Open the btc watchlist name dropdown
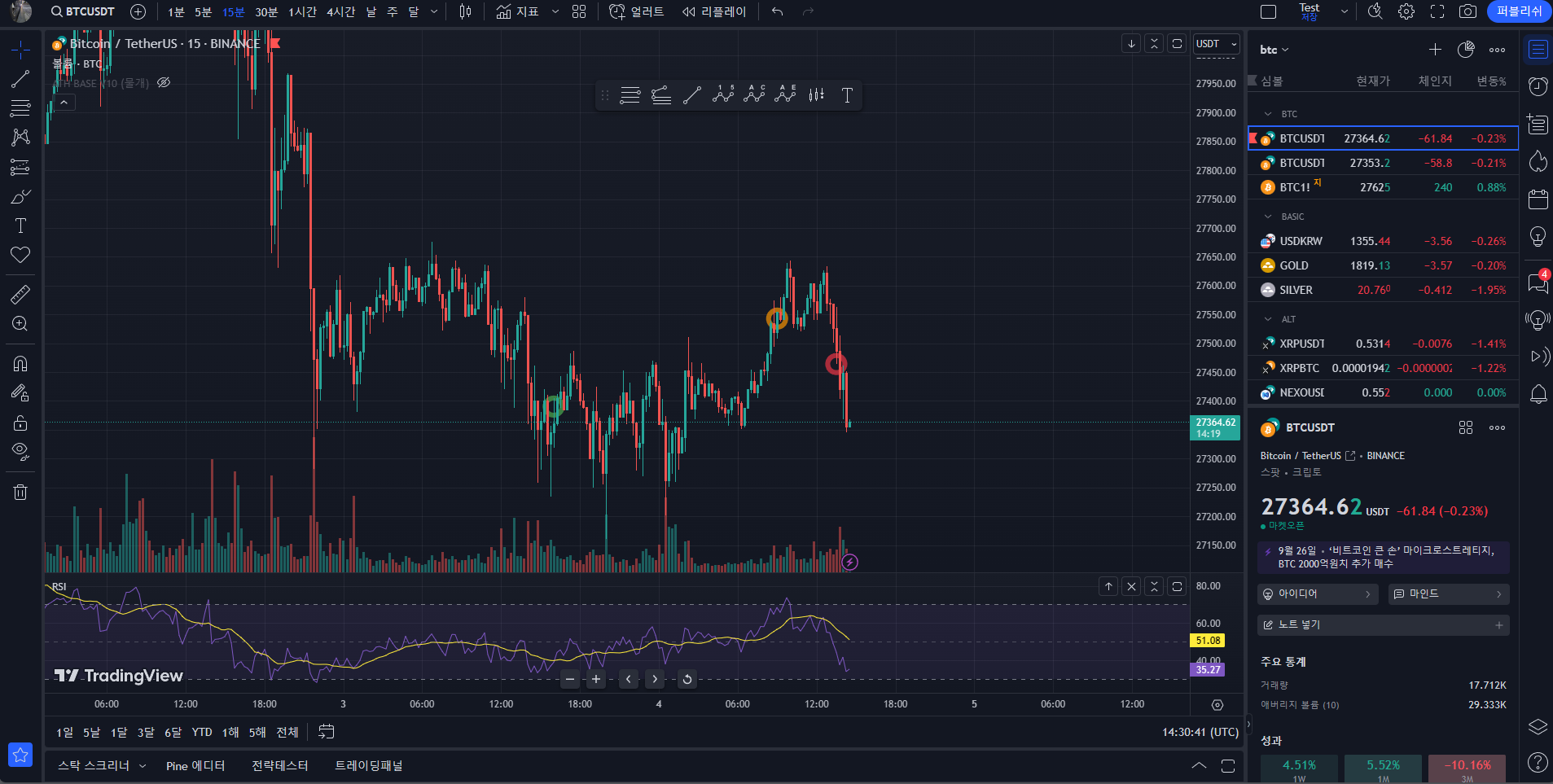 1274,50
